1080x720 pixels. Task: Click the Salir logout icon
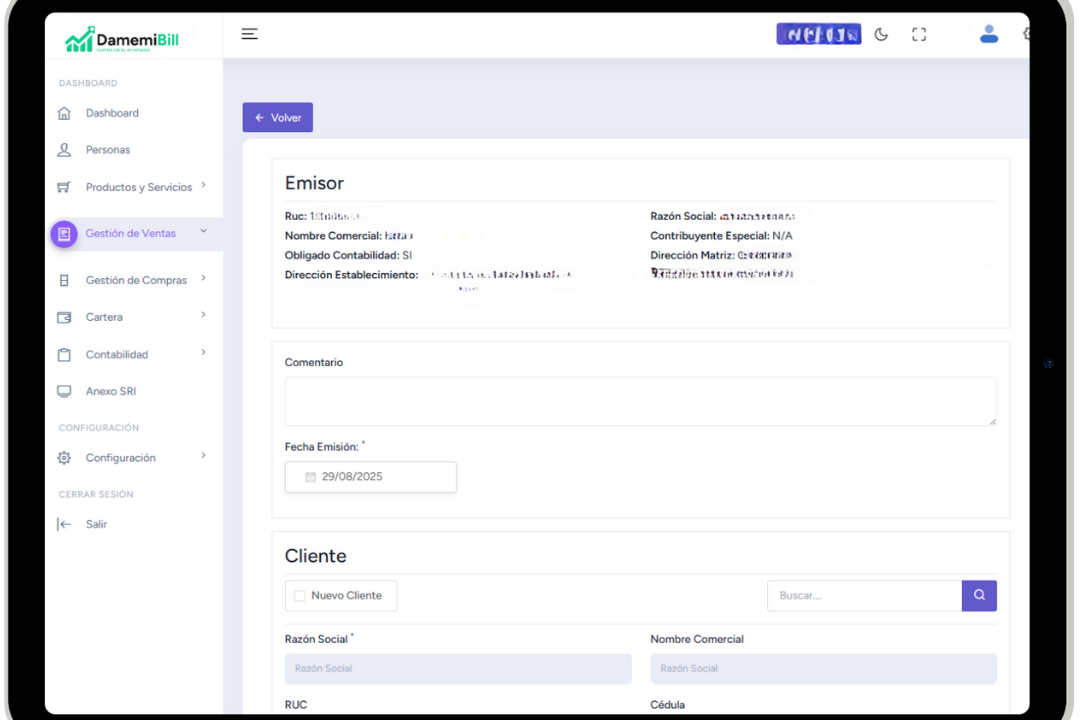tap(65, 524)
